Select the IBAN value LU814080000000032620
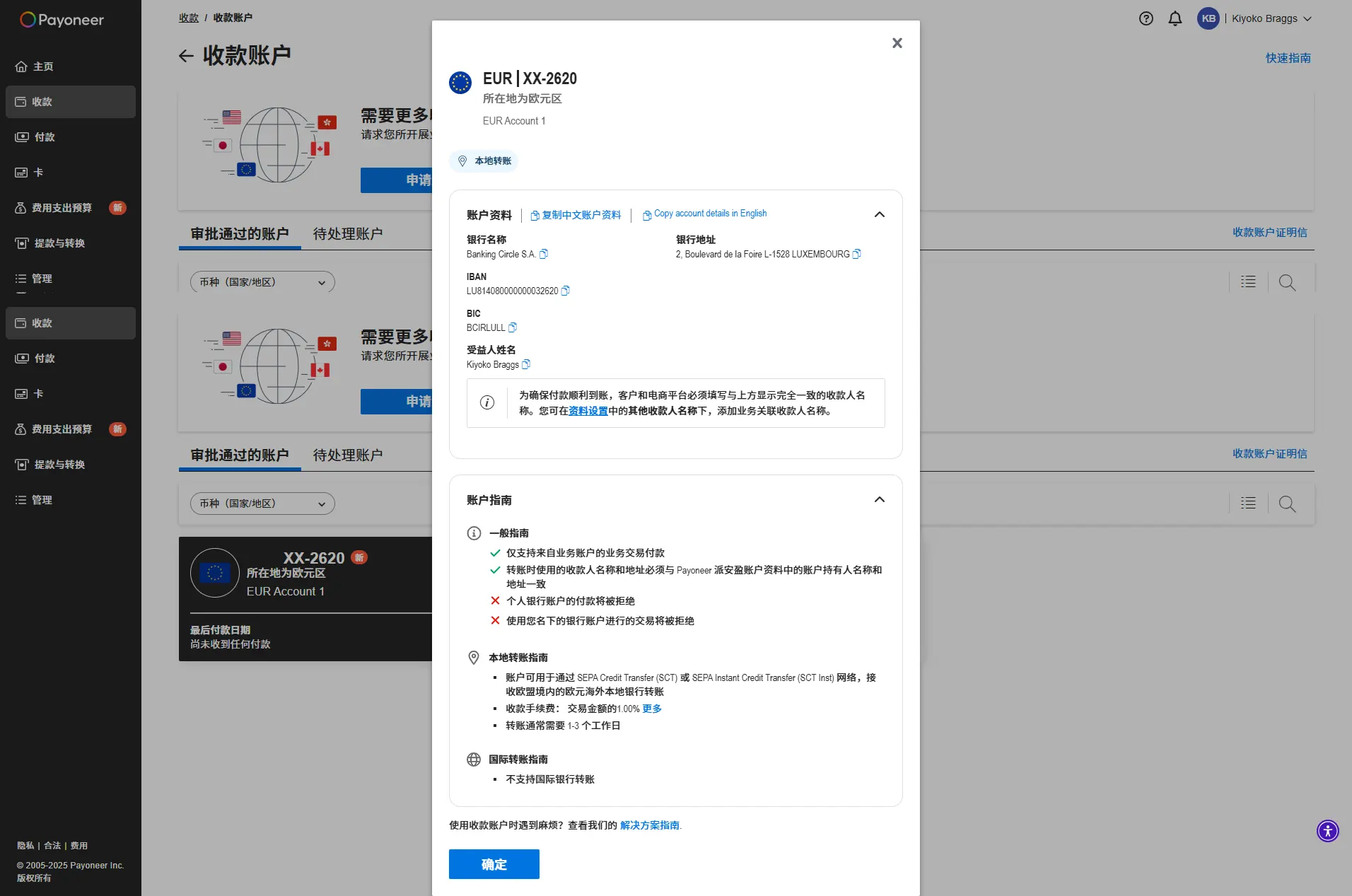This screenshot has height=896, width=1352. (x=513, y=291)
